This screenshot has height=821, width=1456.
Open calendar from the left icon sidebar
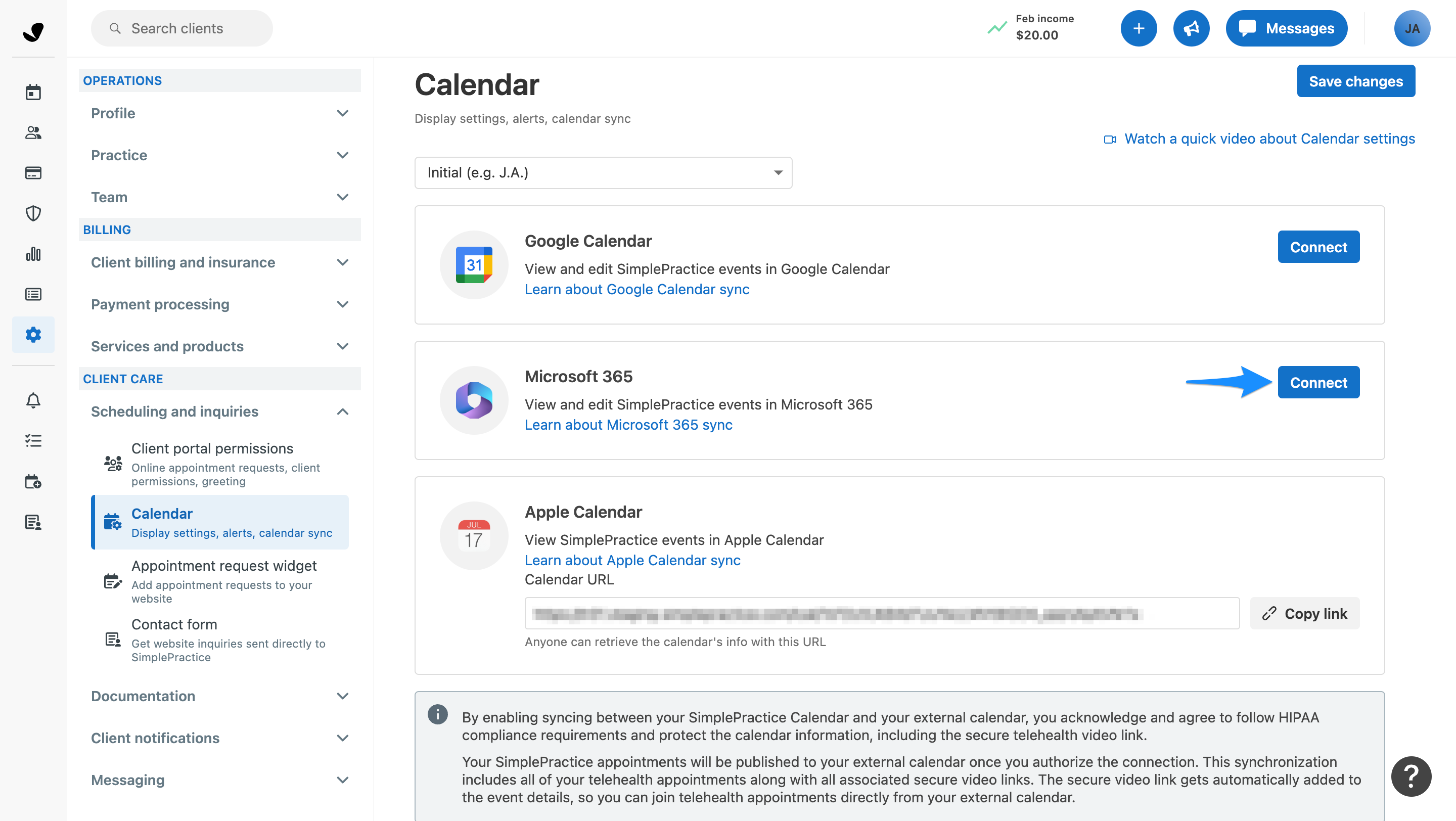pyautogui.click(x=33, y=92)
